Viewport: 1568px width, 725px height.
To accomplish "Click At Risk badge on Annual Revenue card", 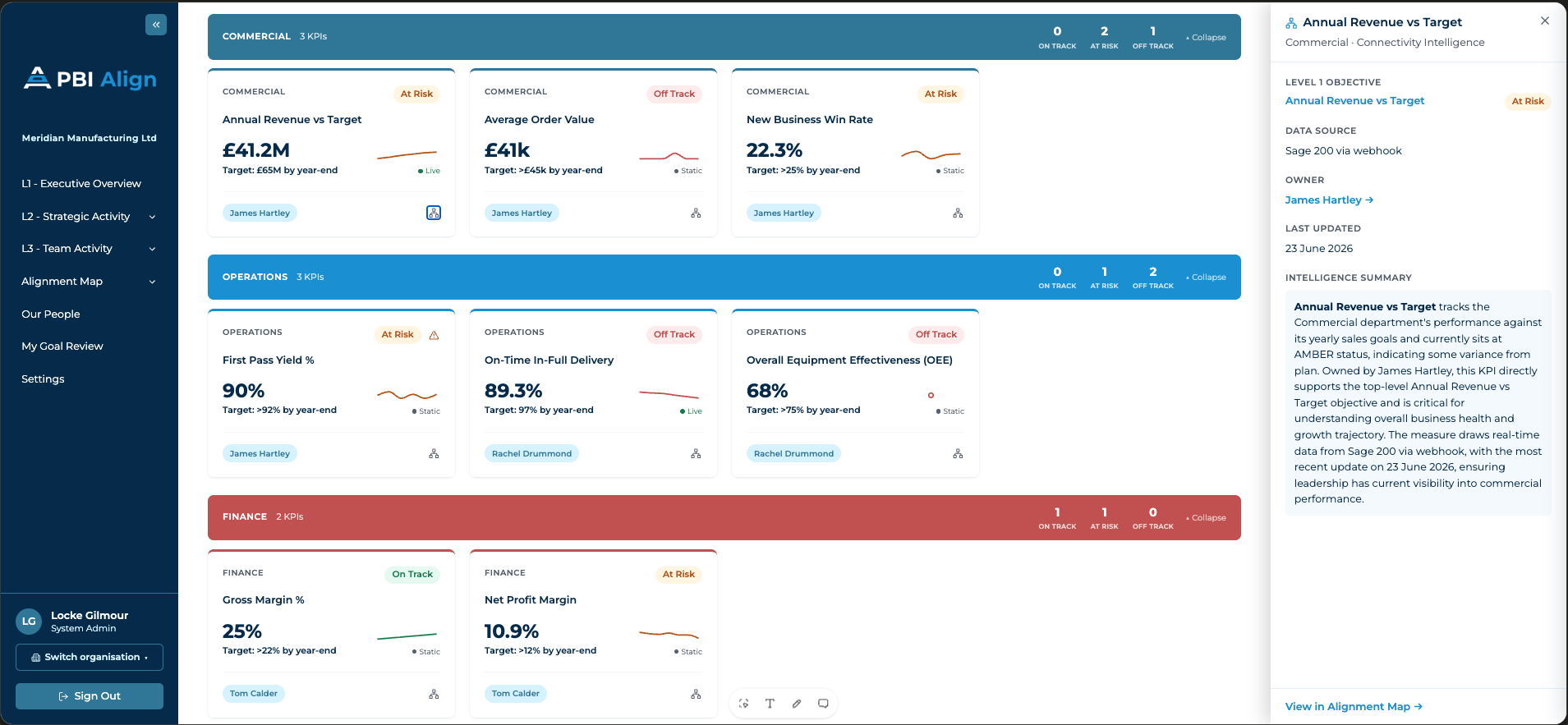I will pyautogui.click(x=416, y=94).
